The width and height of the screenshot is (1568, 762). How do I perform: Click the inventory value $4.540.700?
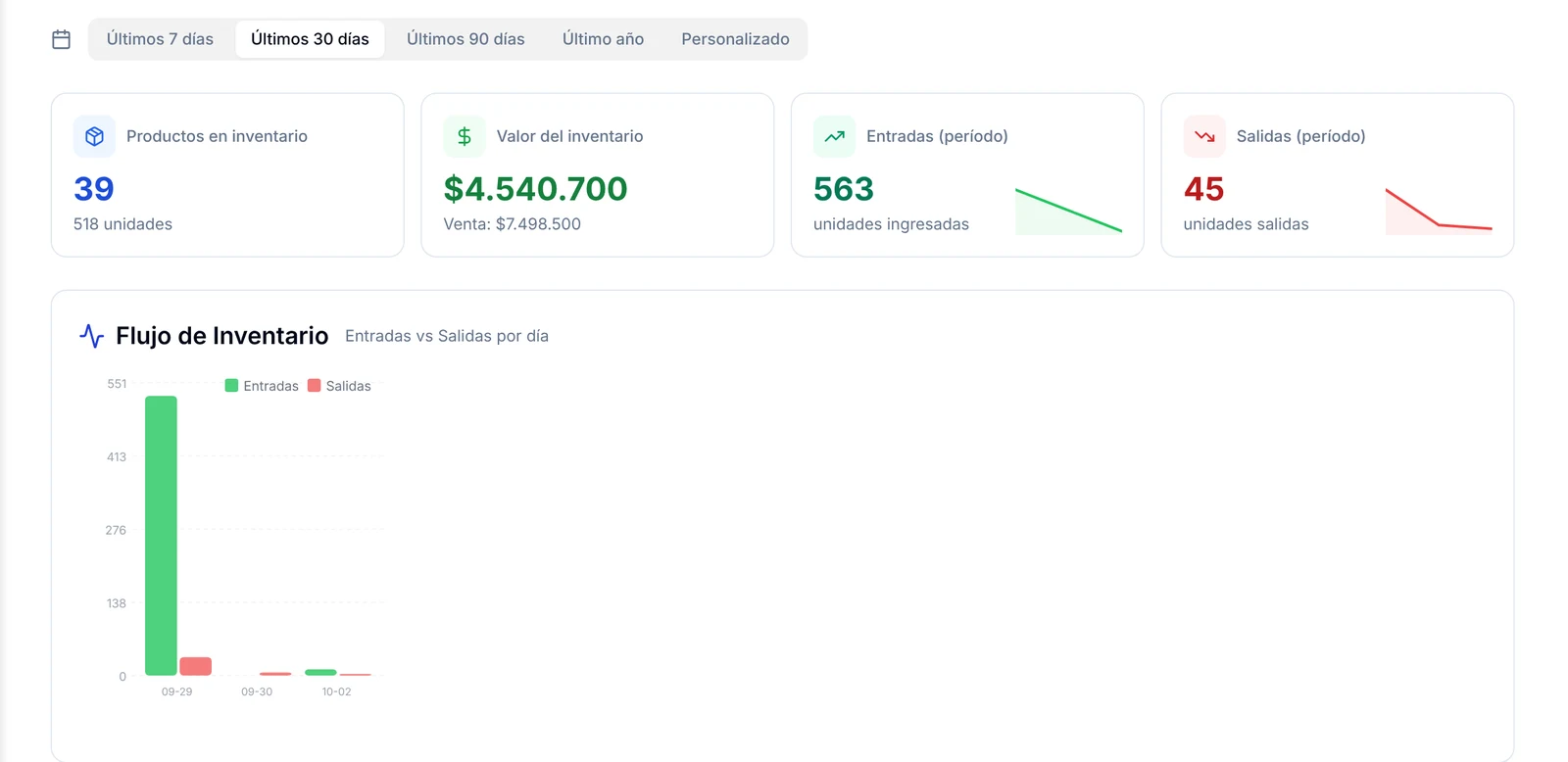(x=535, y=189)
